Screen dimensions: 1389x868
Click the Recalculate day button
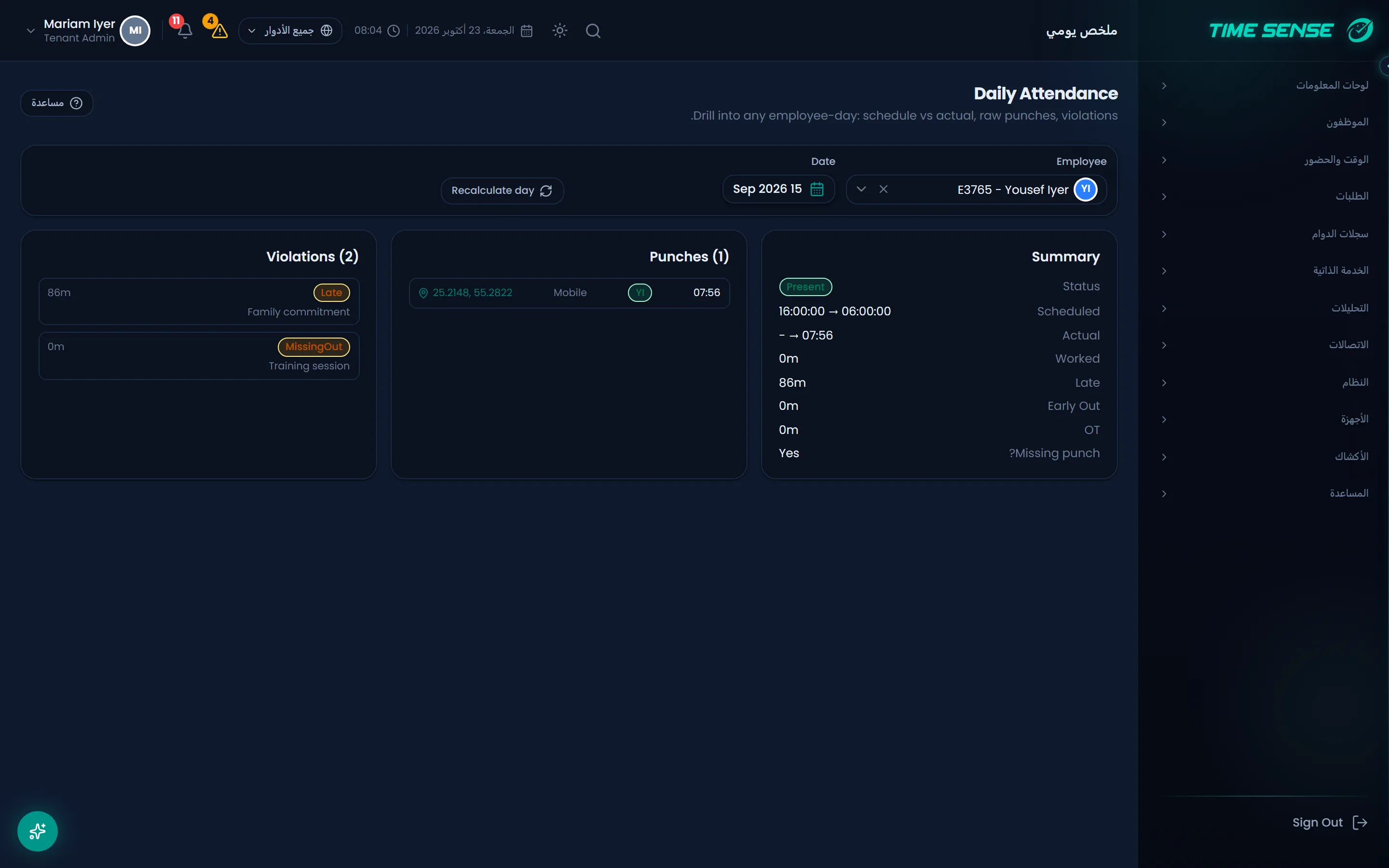coord(502,190)
